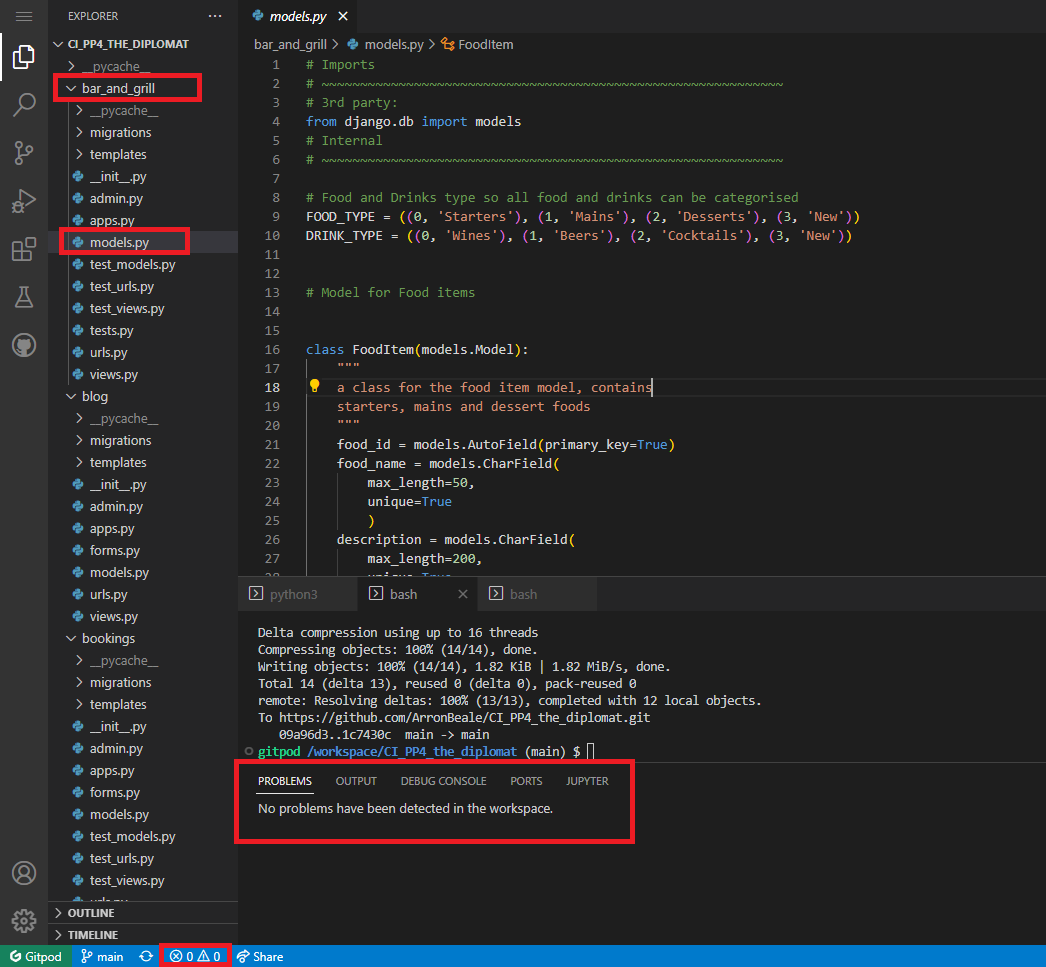Click the main branch indicator
Screen dimensions: 1046x967
point(102,956)
